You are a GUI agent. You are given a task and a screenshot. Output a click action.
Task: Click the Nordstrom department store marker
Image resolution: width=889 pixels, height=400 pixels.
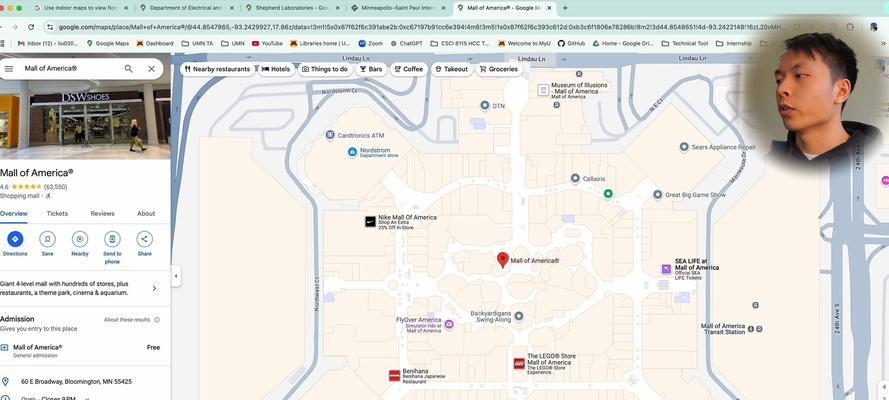(x=352, y=152)
